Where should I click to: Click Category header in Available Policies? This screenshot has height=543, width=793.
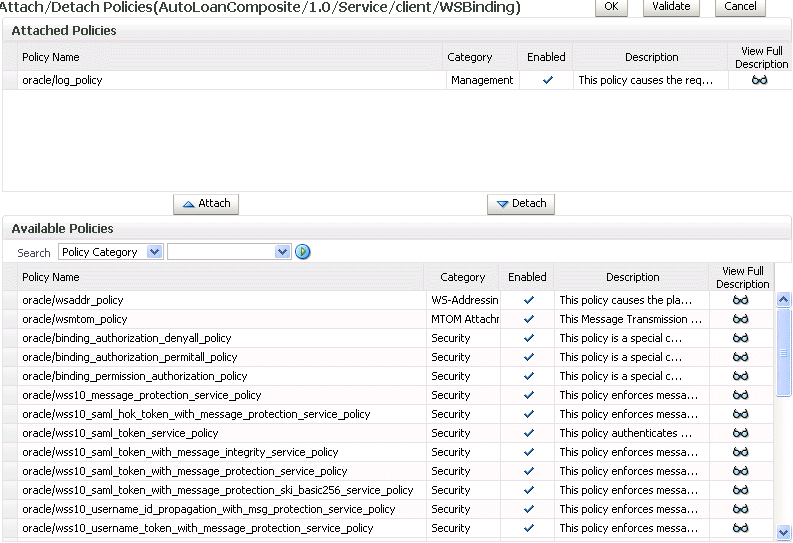point(462,277)
